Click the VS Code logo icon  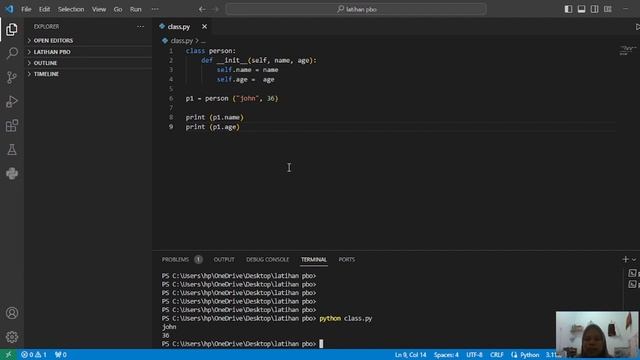[9, 9]
